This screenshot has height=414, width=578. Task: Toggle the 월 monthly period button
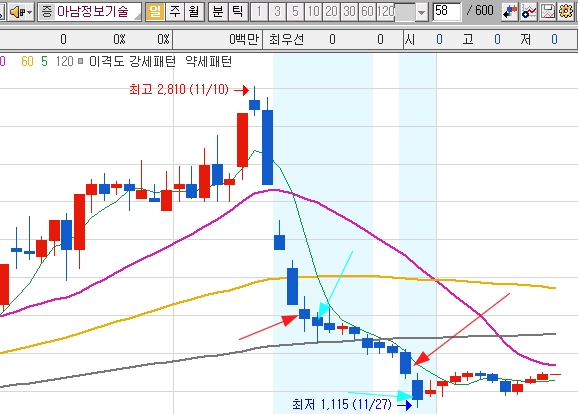click(x=194, y=12)
